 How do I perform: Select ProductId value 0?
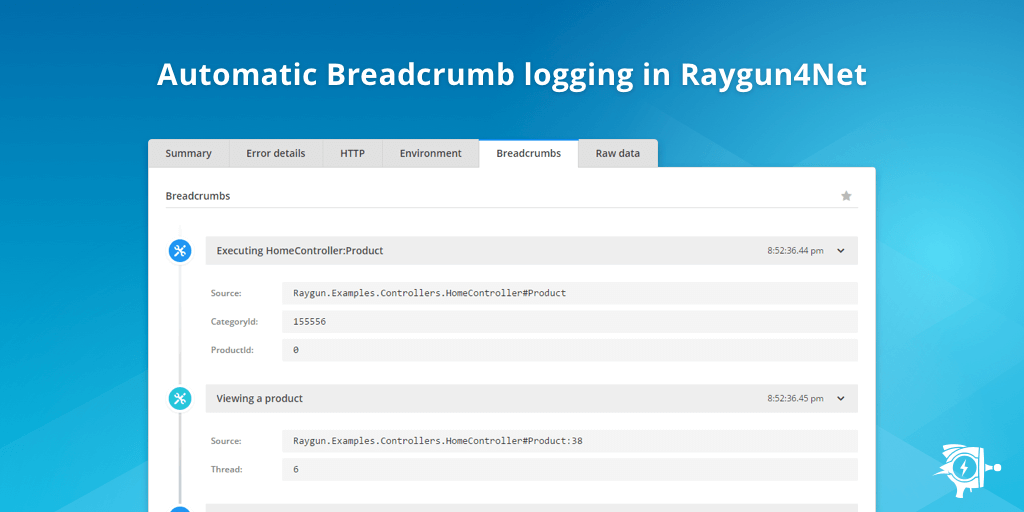(569, 350)
